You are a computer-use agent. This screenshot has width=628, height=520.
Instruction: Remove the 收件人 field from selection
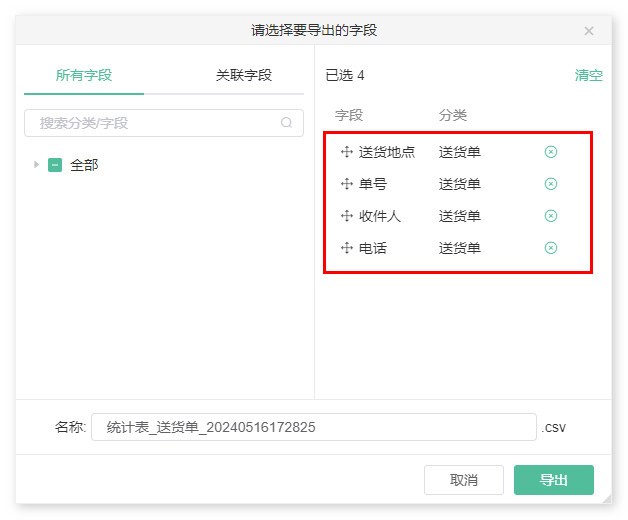551,216
